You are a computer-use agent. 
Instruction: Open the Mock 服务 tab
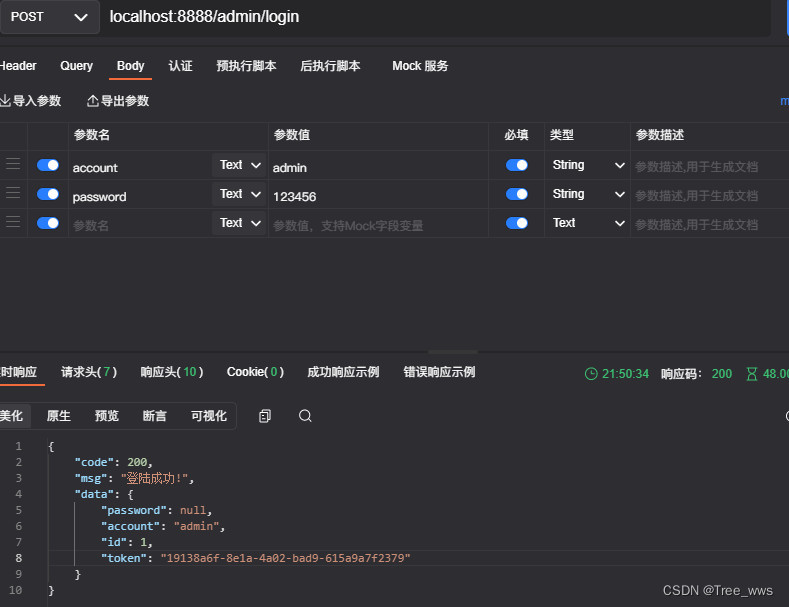pyautogui.click(x=420, y=66)
